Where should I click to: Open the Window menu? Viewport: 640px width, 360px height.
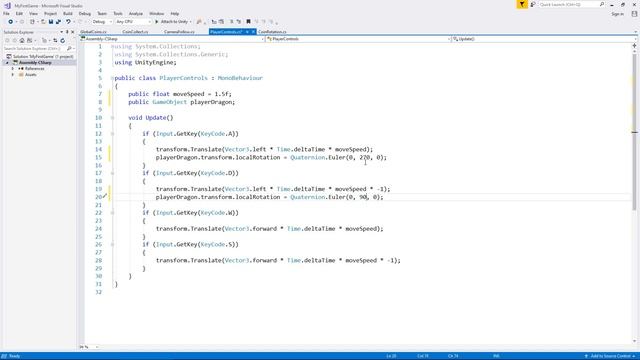coord(156,13)
